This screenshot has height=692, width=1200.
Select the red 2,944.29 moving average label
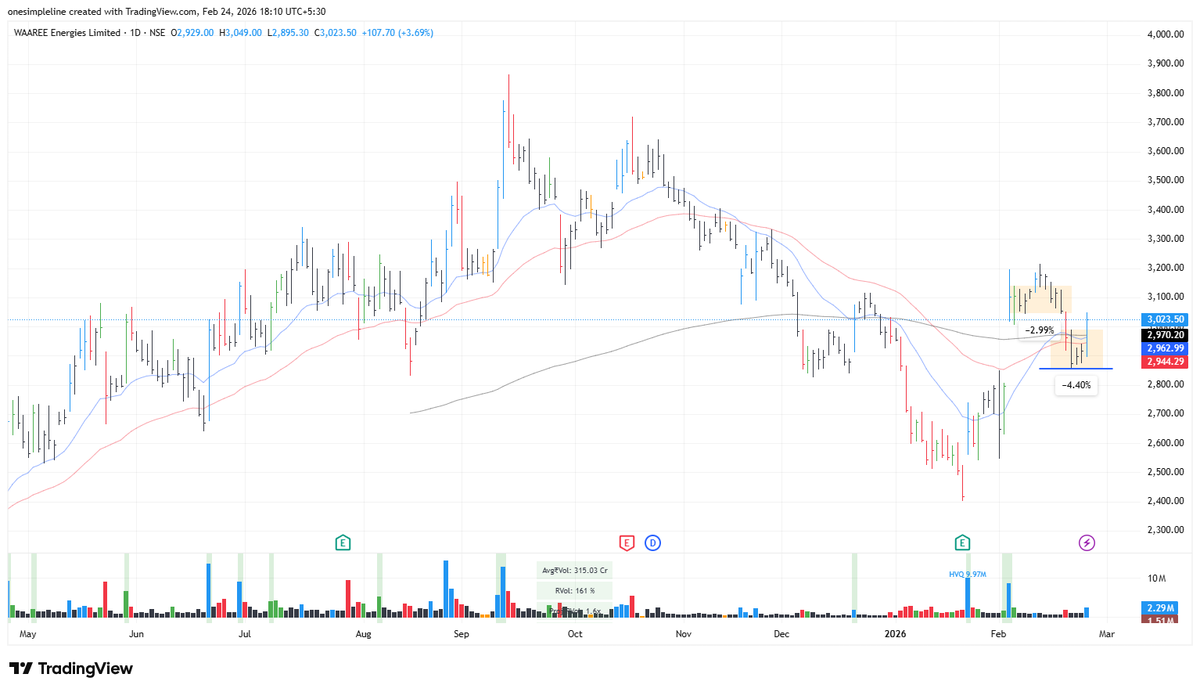coord(1165,361)
